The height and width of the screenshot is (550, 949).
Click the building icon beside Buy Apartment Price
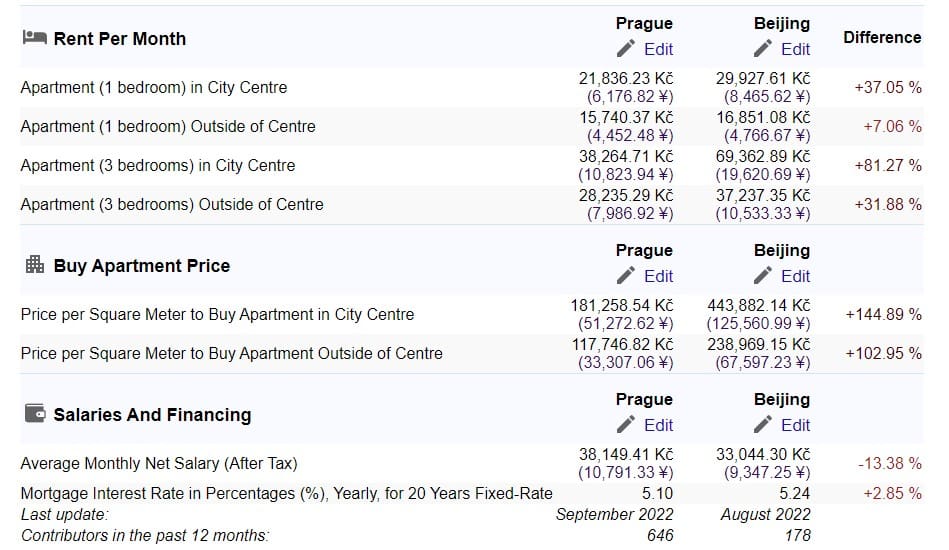[x=34, y=265]
